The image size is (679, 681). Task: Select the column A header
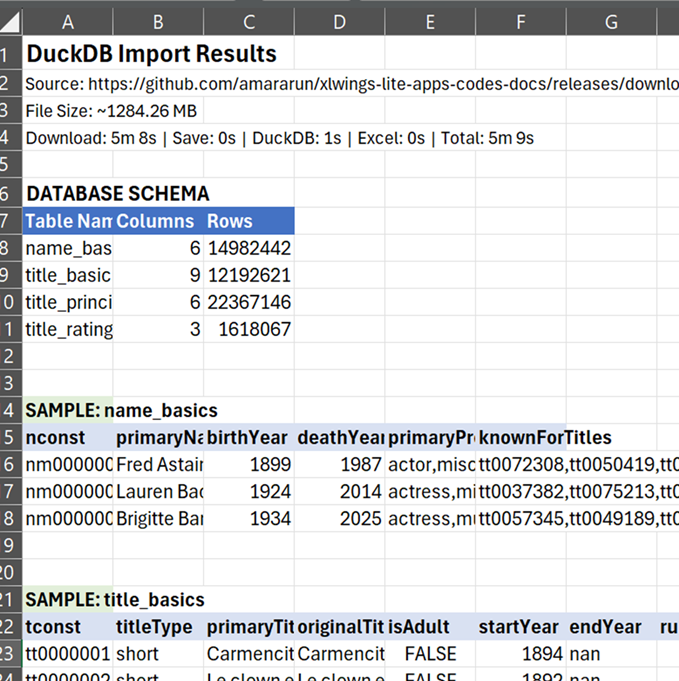click(67, 21)
